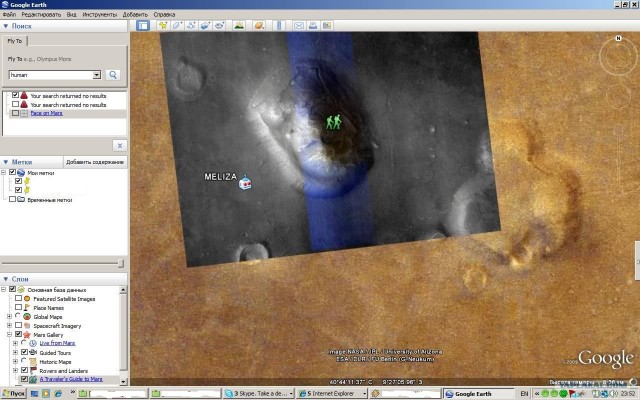This screenshot has height=400, width=640.
Task: Switch to Internet Explorer taskbar button
Action: [331, 393]
